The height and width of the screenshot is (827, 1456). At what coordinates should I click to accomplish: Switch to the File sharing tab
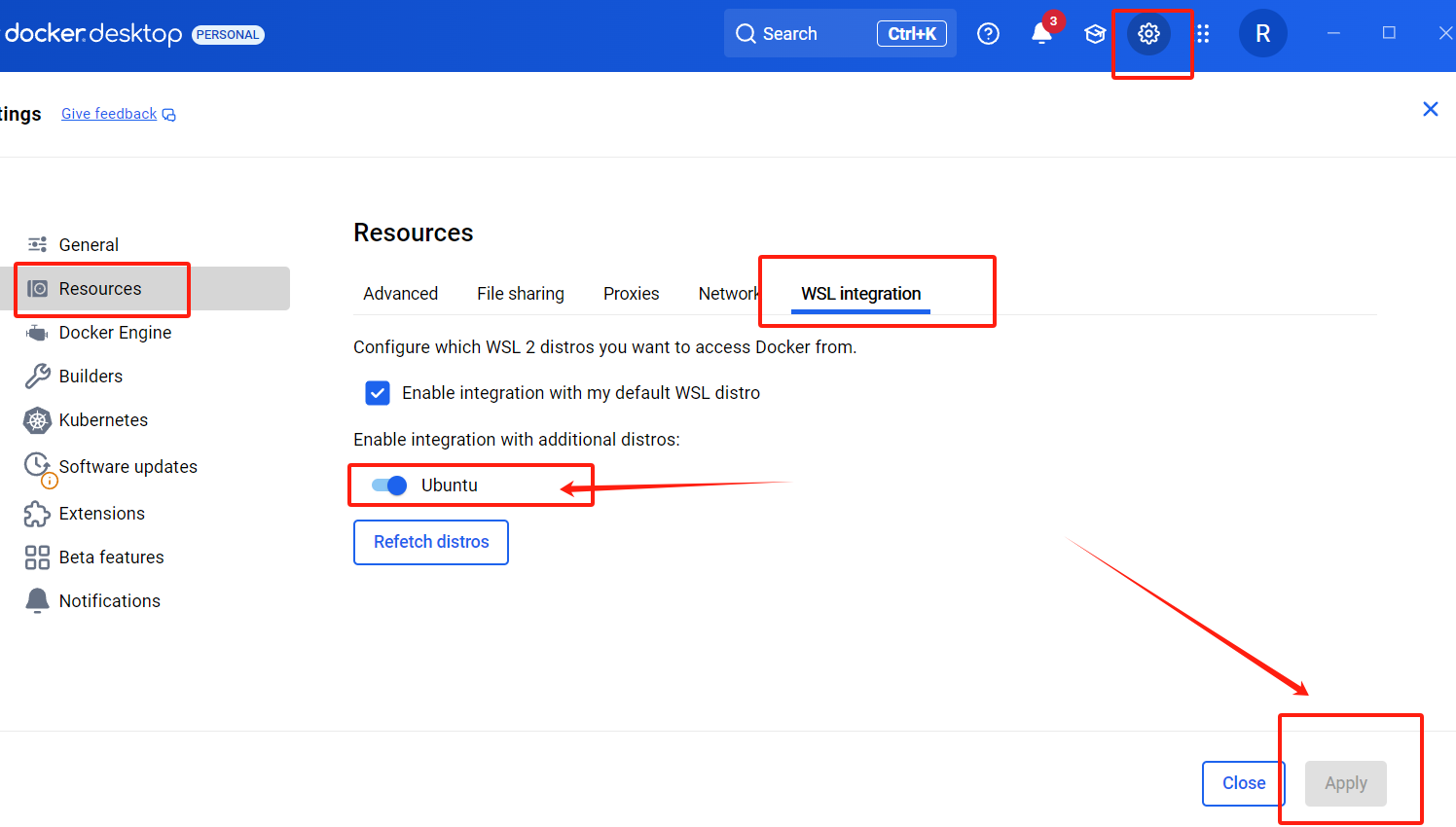521,294
